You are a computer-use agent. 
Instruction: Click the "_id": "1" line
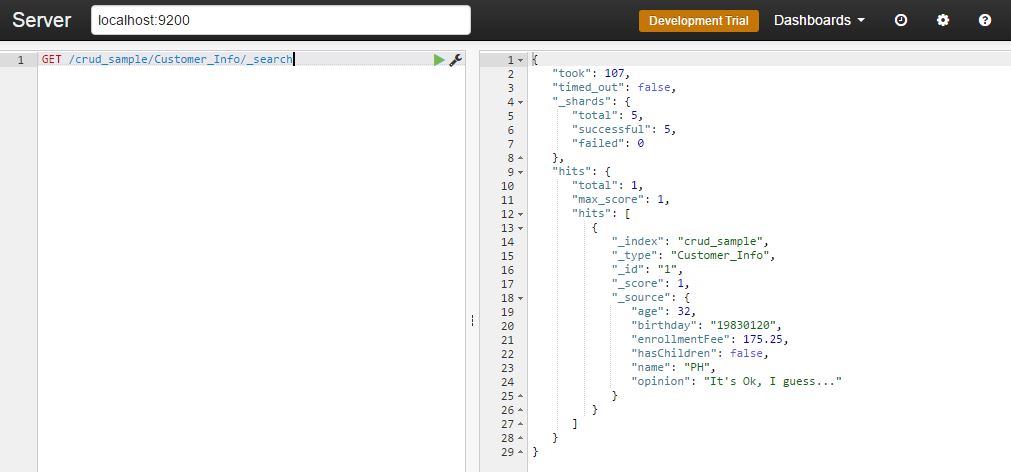click(647, 270)
